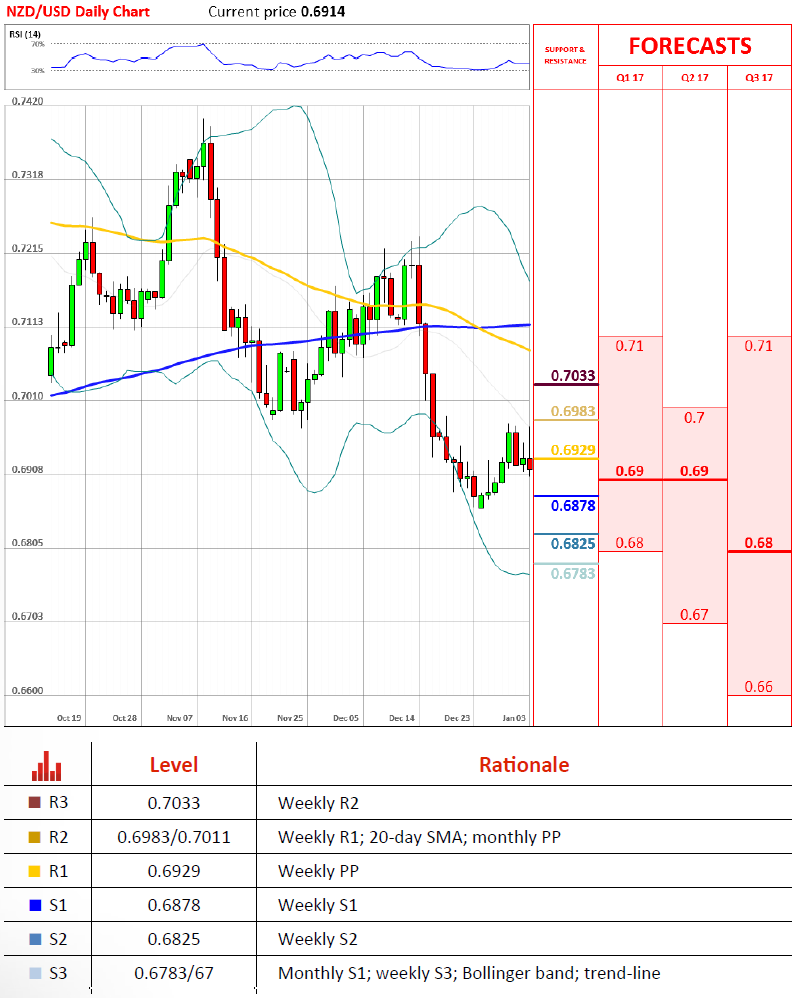Click the Support & Resistance header
This screenshot has width=802, height=998.
coord(565,55)
